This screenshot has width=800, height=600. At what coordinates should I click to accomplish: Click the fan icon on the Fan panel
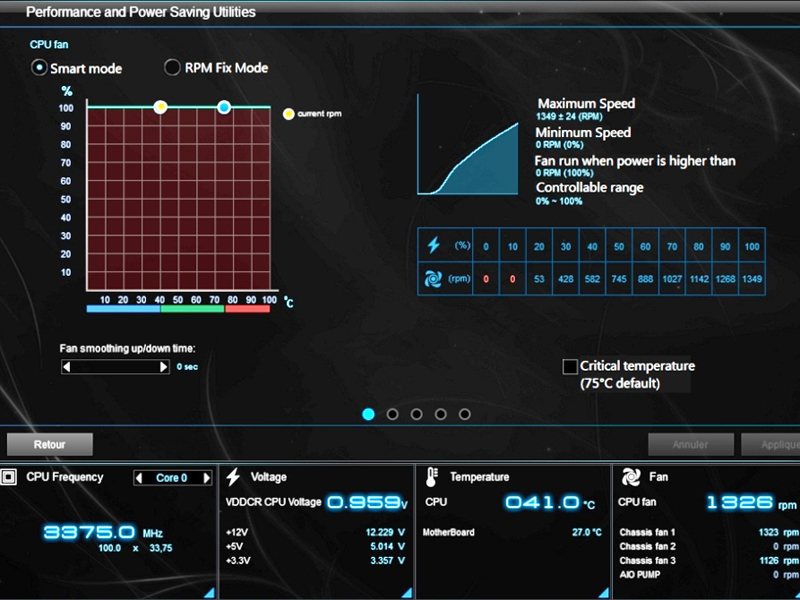coord(629,477)
